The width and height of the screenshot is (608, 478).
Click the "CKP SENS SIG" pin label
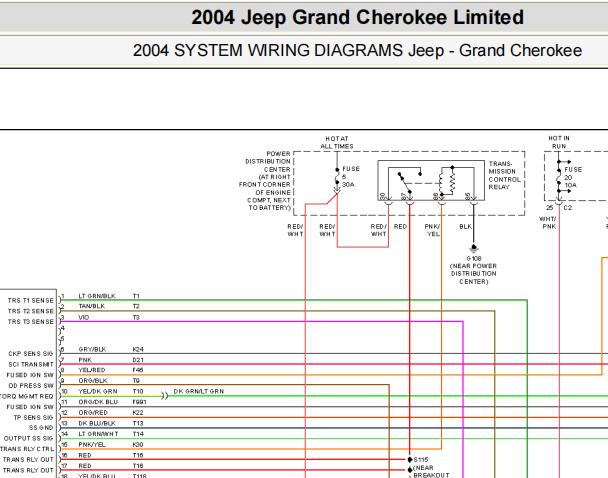(x=31, y=354)
